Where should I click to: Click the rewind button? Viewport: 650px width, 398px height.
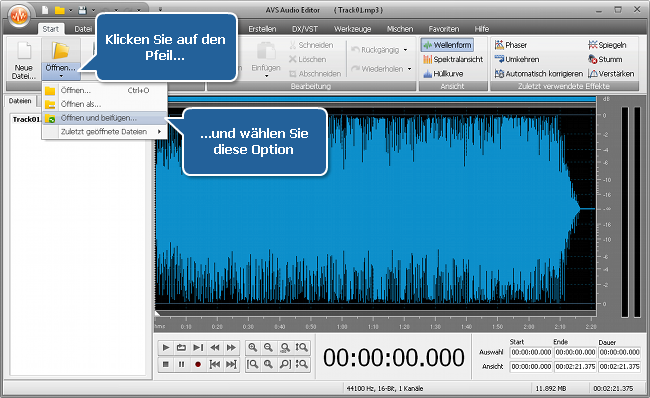click(x=215, y=347)
